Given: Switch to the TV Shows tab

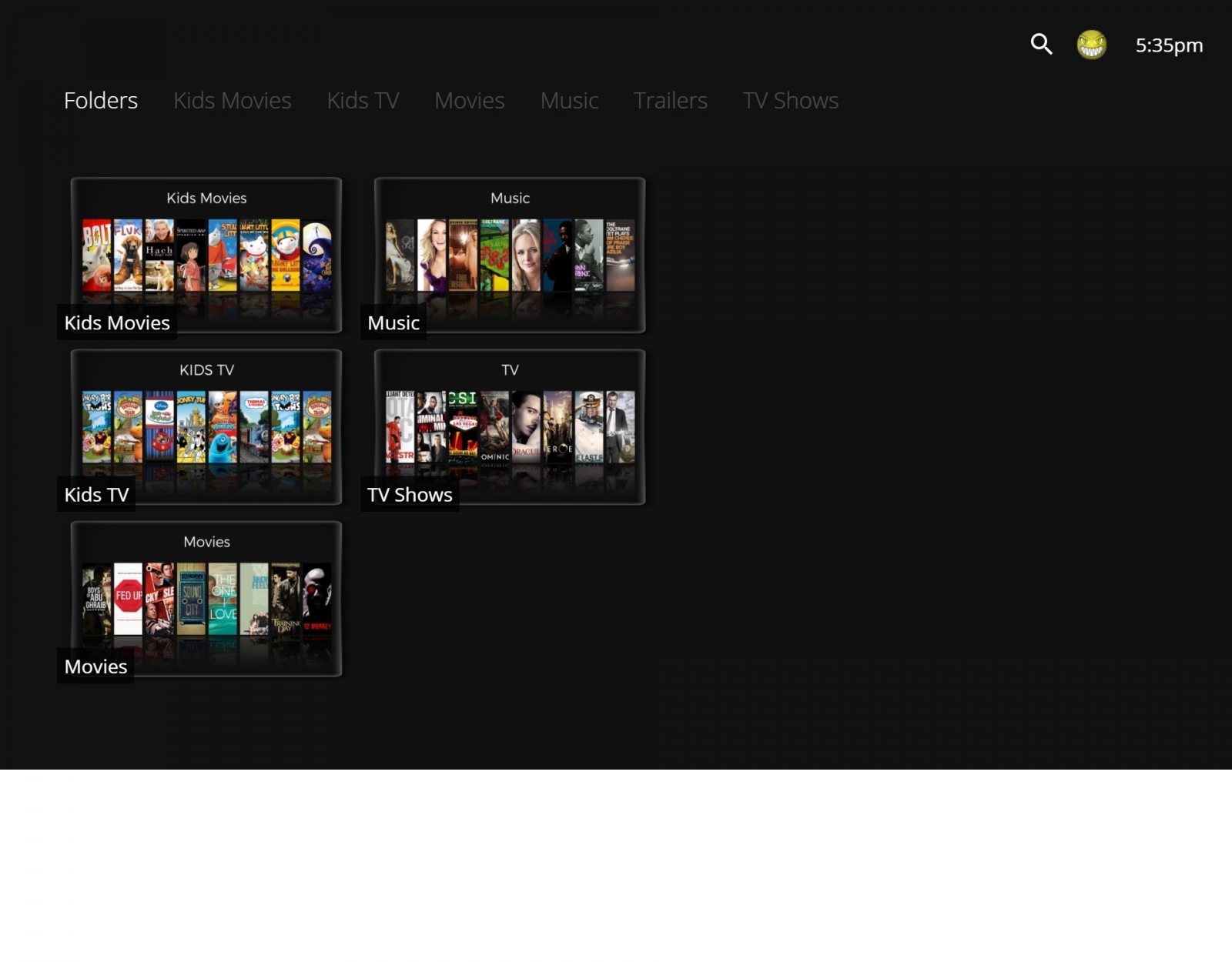Looking at the screenshot, I should click(x=790, y=100).
